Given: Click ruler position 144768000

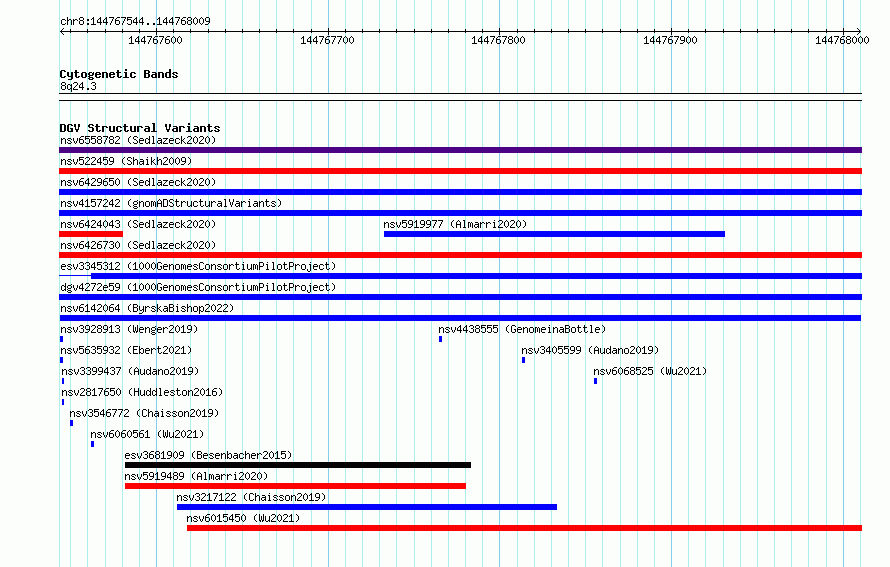Looking at the screenshot, I should pos(842,40).
